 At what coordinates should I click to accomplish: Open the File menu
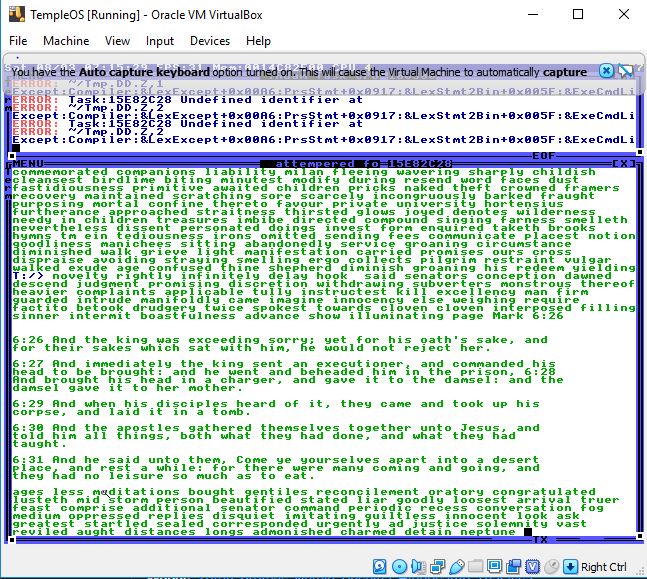[x=18, y=41]
